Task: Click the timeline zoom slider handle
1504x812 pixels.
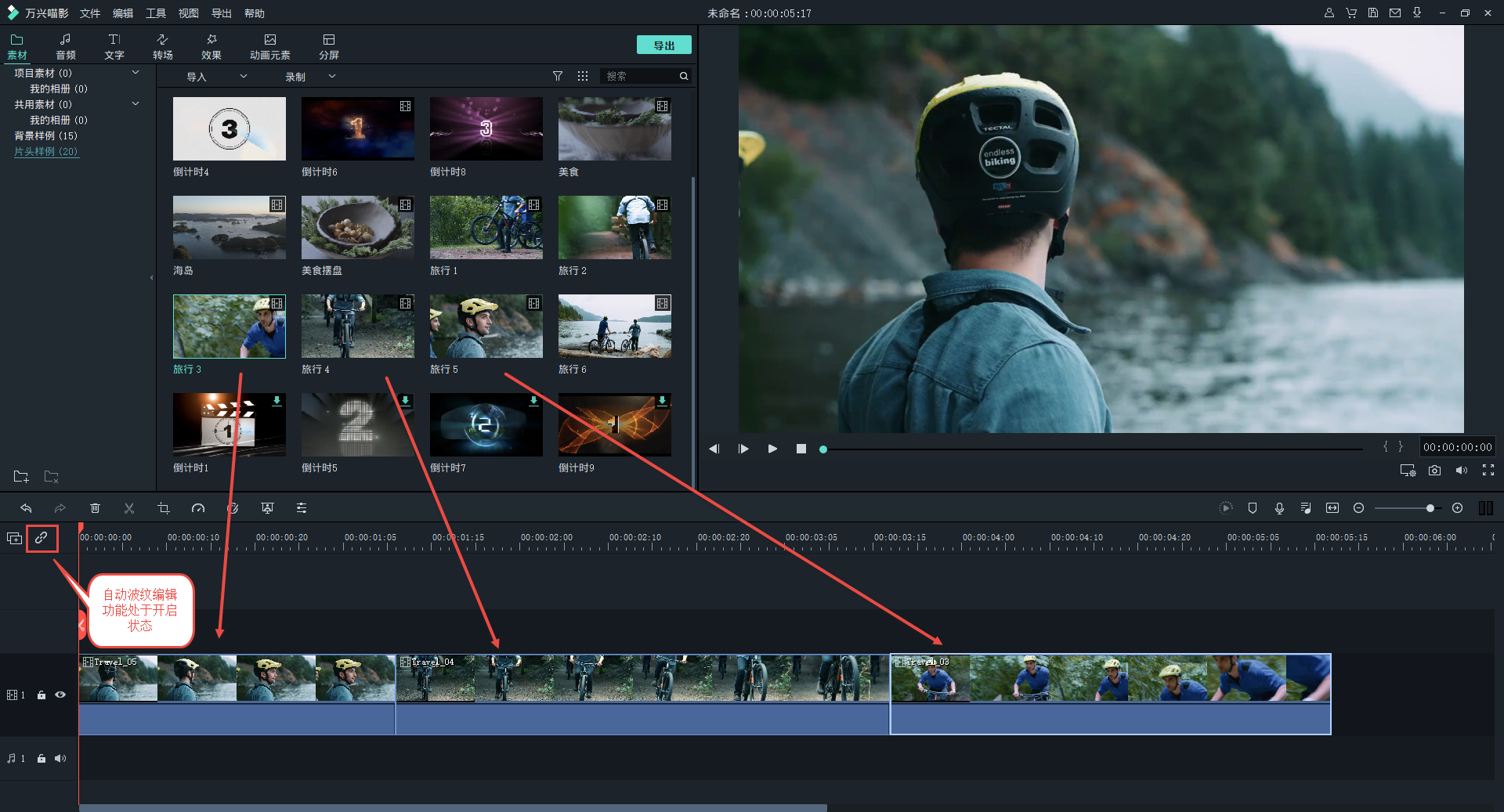Action: tap(1430, 508)
